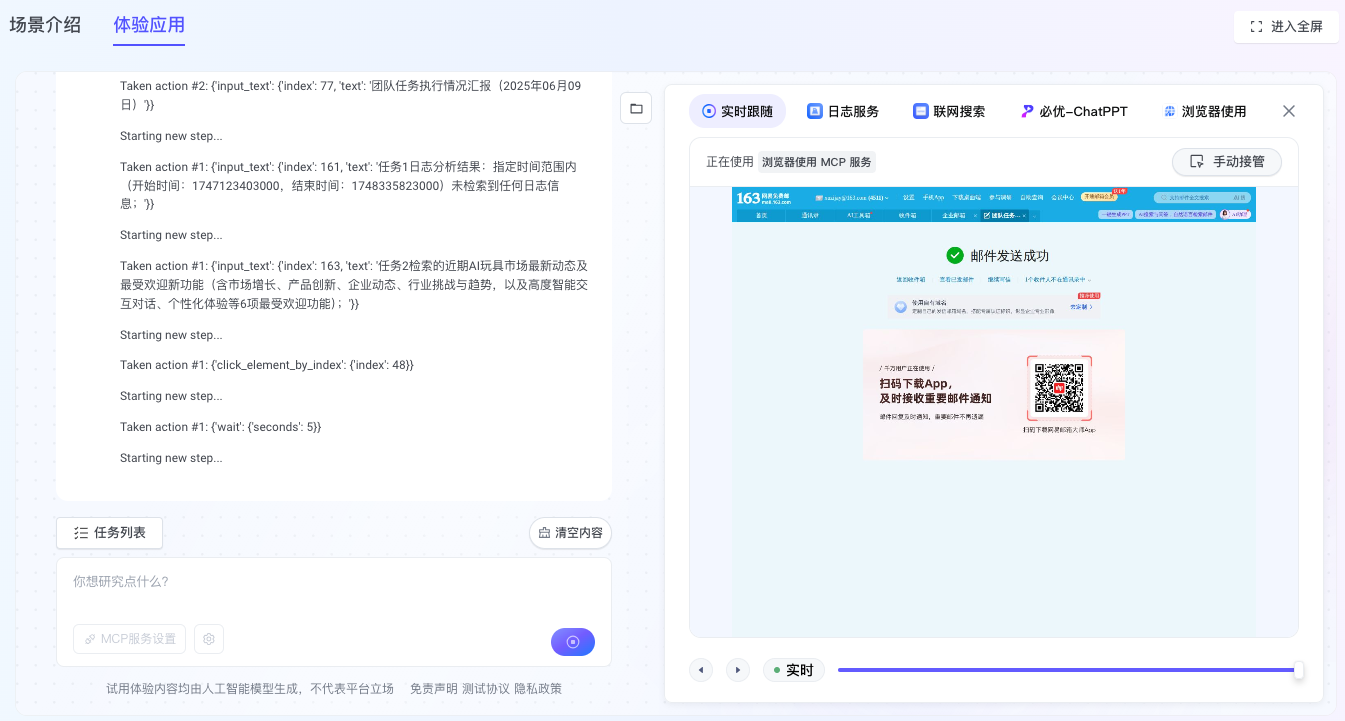1345x721 pixels.
Task: Select the 浏览器使用 tab
Action: pos(1204,111)
